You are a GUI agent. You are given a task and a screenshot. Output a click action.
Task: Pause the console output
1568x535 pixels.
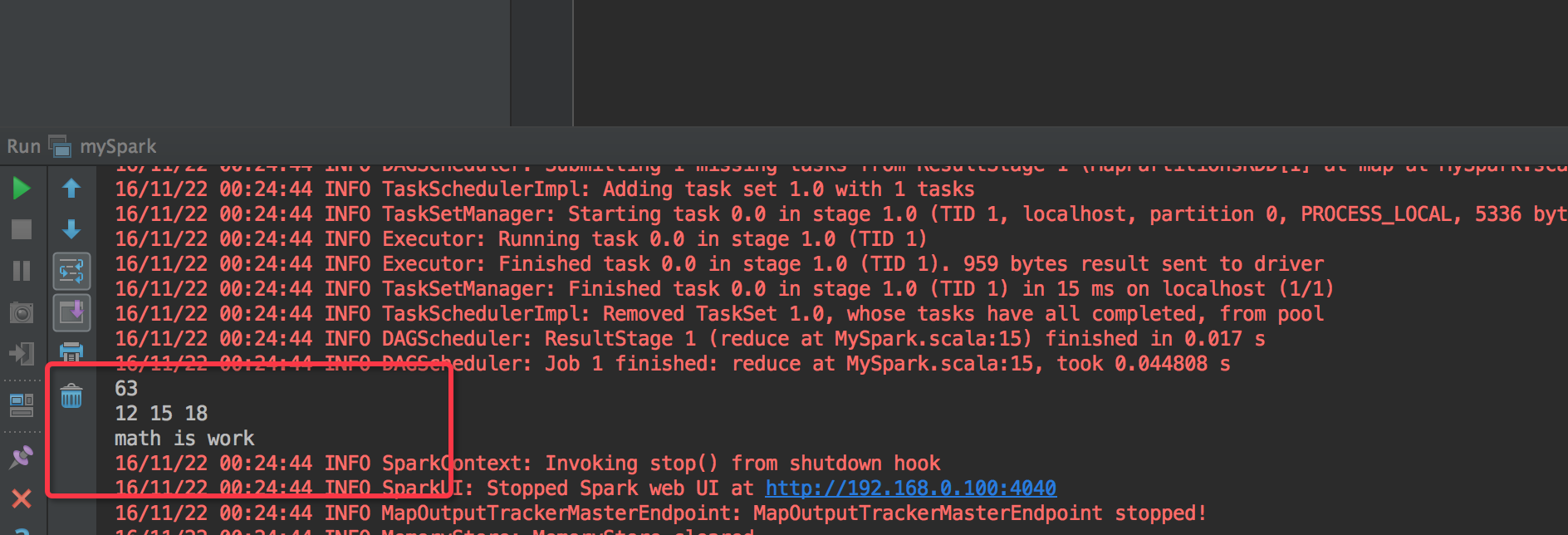point(22,271)
